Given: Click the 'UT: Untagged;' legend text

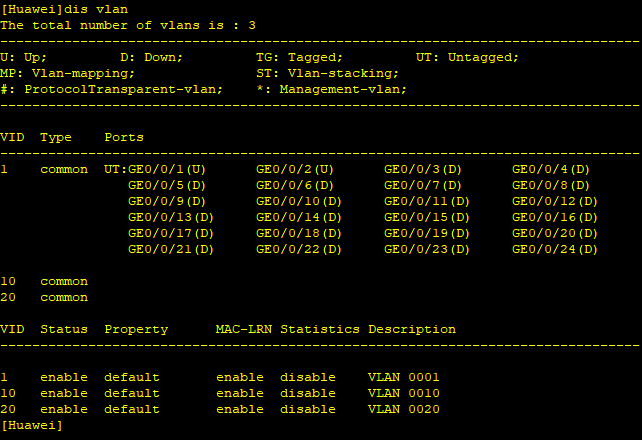Looking at the screenshot, I should (467, 57).
